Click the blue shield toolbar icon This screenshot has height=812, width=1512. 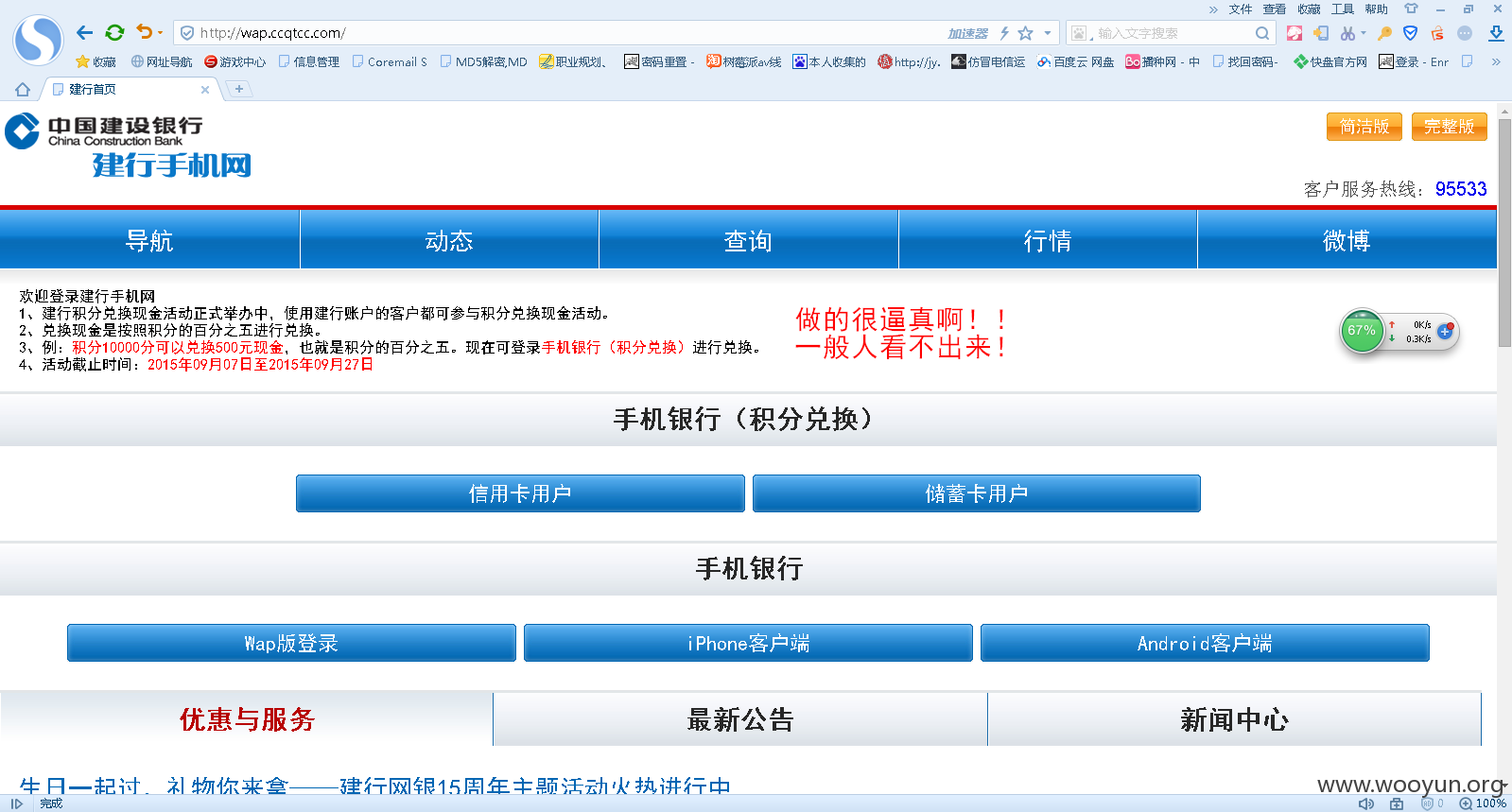[1411, 33]
